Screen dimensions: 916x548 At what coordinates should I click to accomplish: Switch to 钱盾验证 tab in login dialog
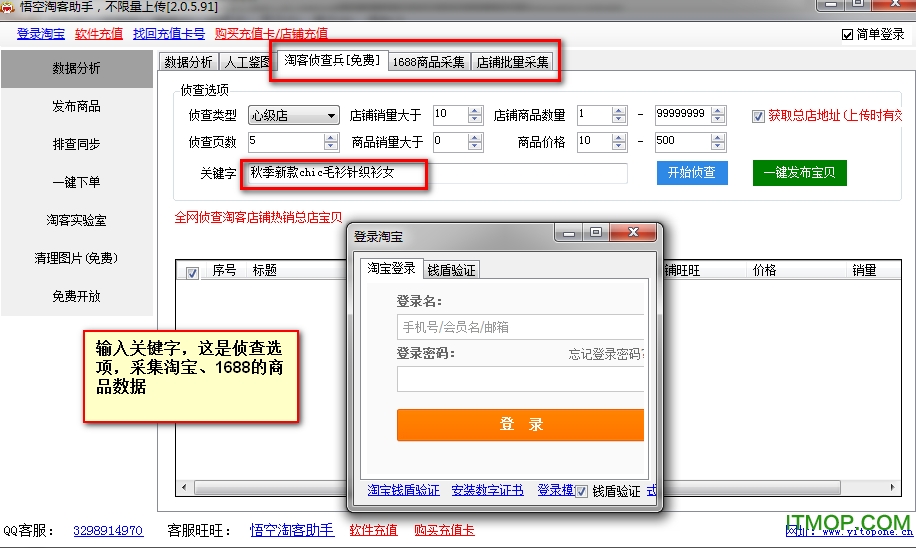pos(451,270)
